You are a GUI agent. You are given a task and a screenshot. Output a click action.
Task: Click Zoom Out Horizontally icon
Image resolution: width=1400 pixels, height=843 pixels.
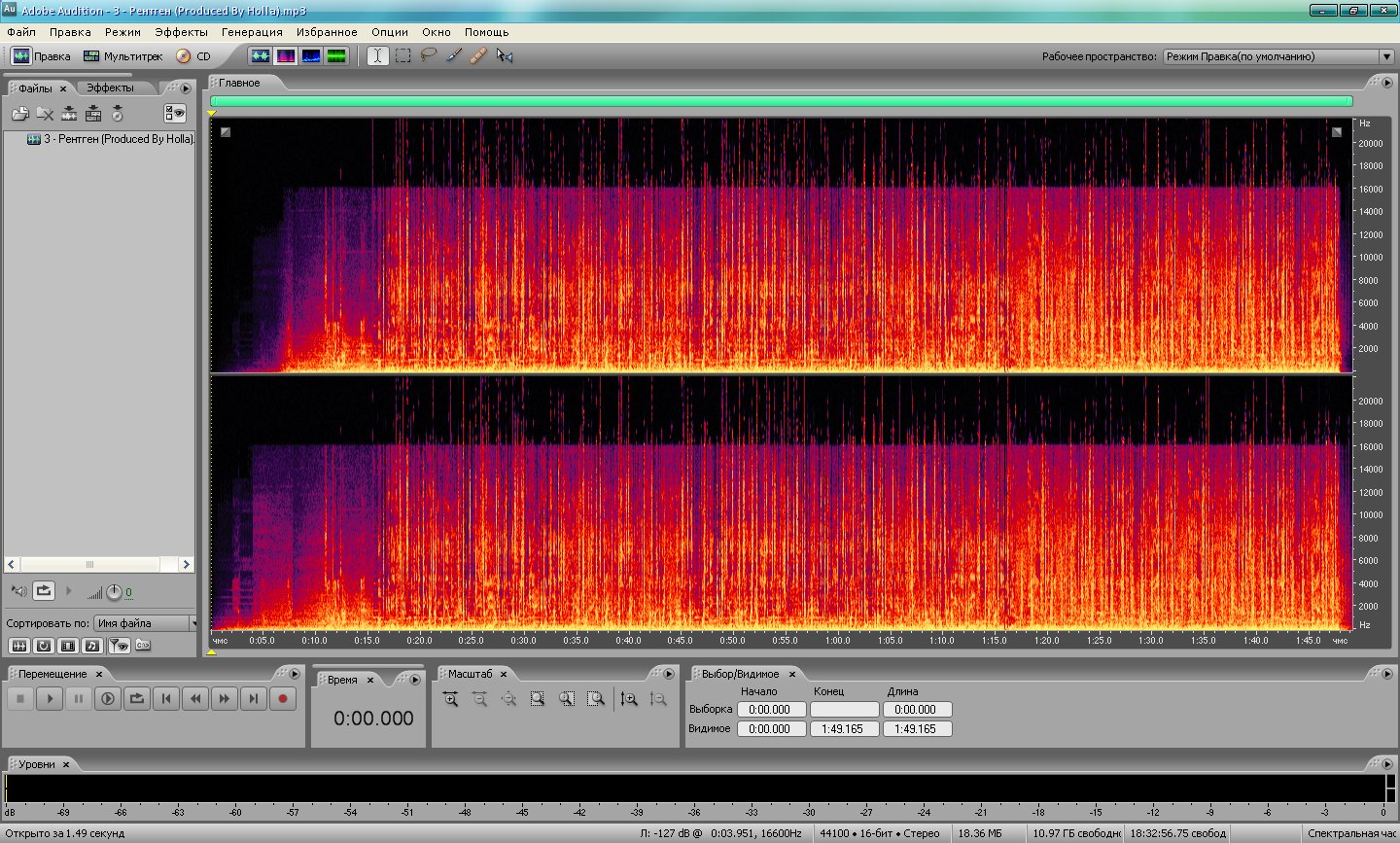[479, 699]
